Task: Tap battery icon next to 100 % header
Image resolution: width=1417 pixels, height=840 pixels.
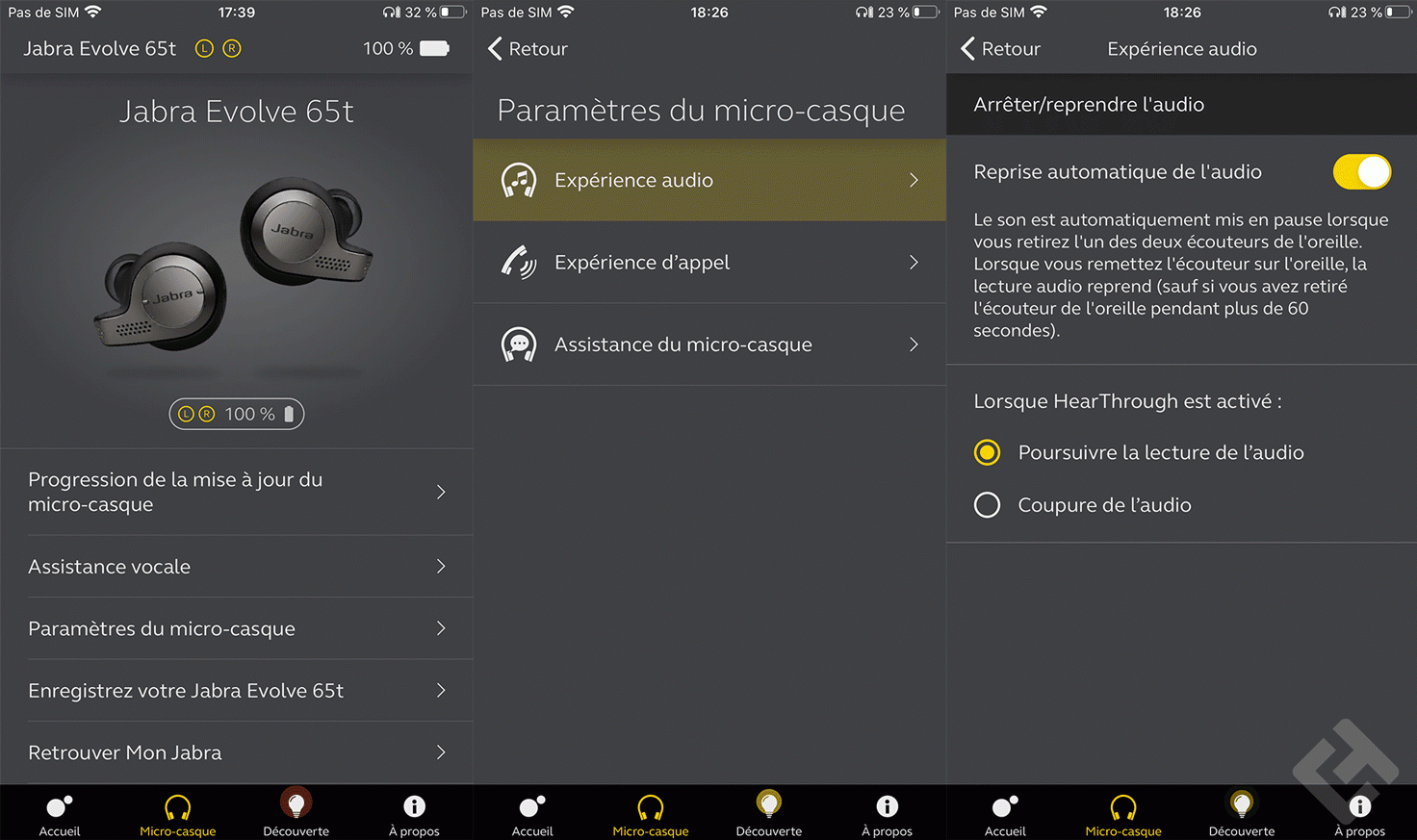Action: [434, 48]
